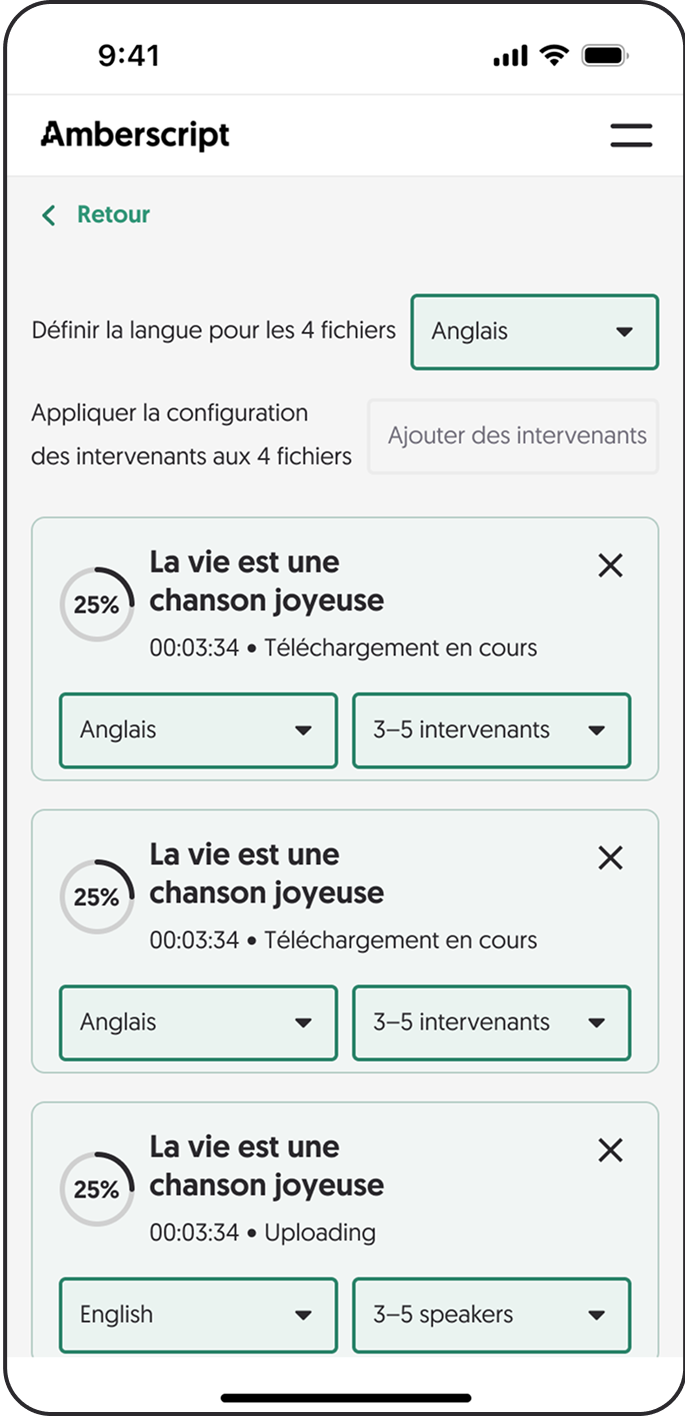This screenshot has width=685, height=1416.
Task: Click the Amberscript logo
Action: coord(135,135)
